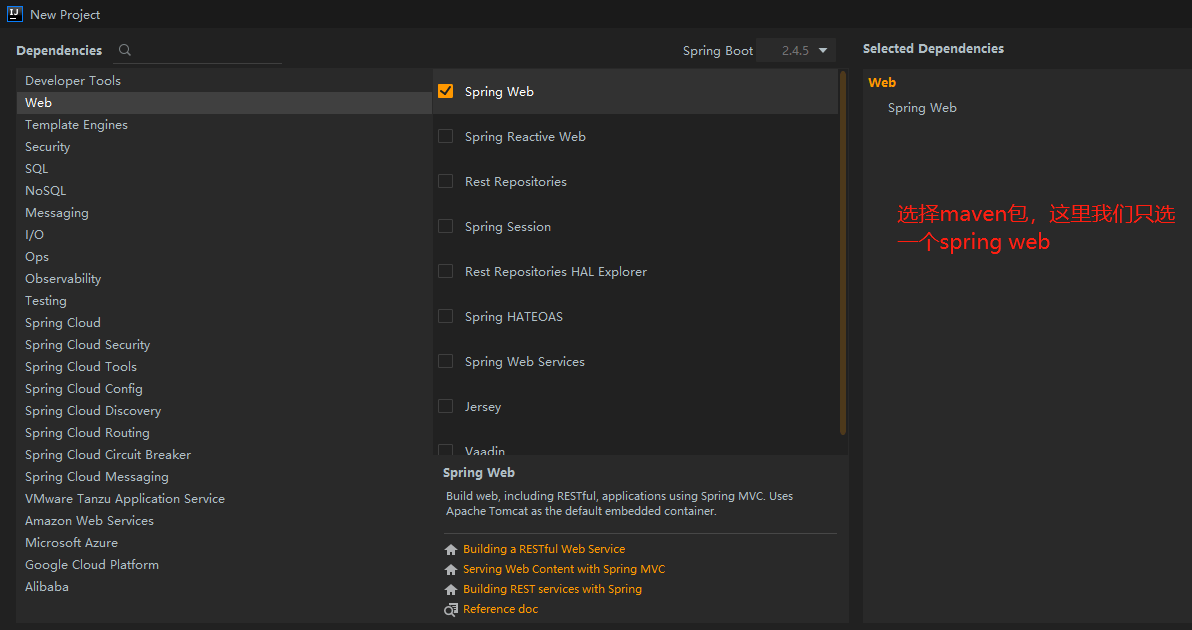Viewport: 1192px width, 630px height.
Task: Click the IntelliJ IDEA logo icon
Action: click(x=15, y=14)
